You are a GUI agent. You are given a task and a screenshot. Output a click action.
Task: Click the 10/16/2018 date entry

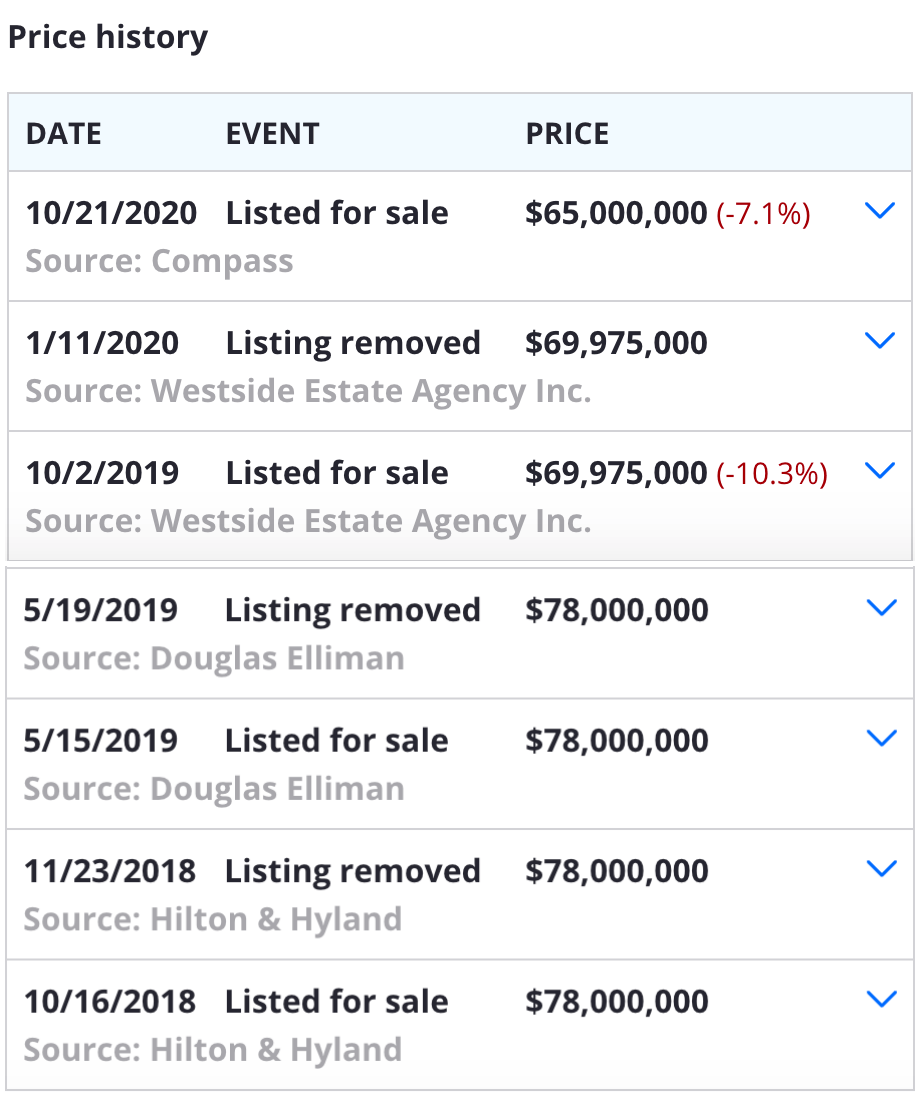pyautogui.click(x=110, y=1001)
